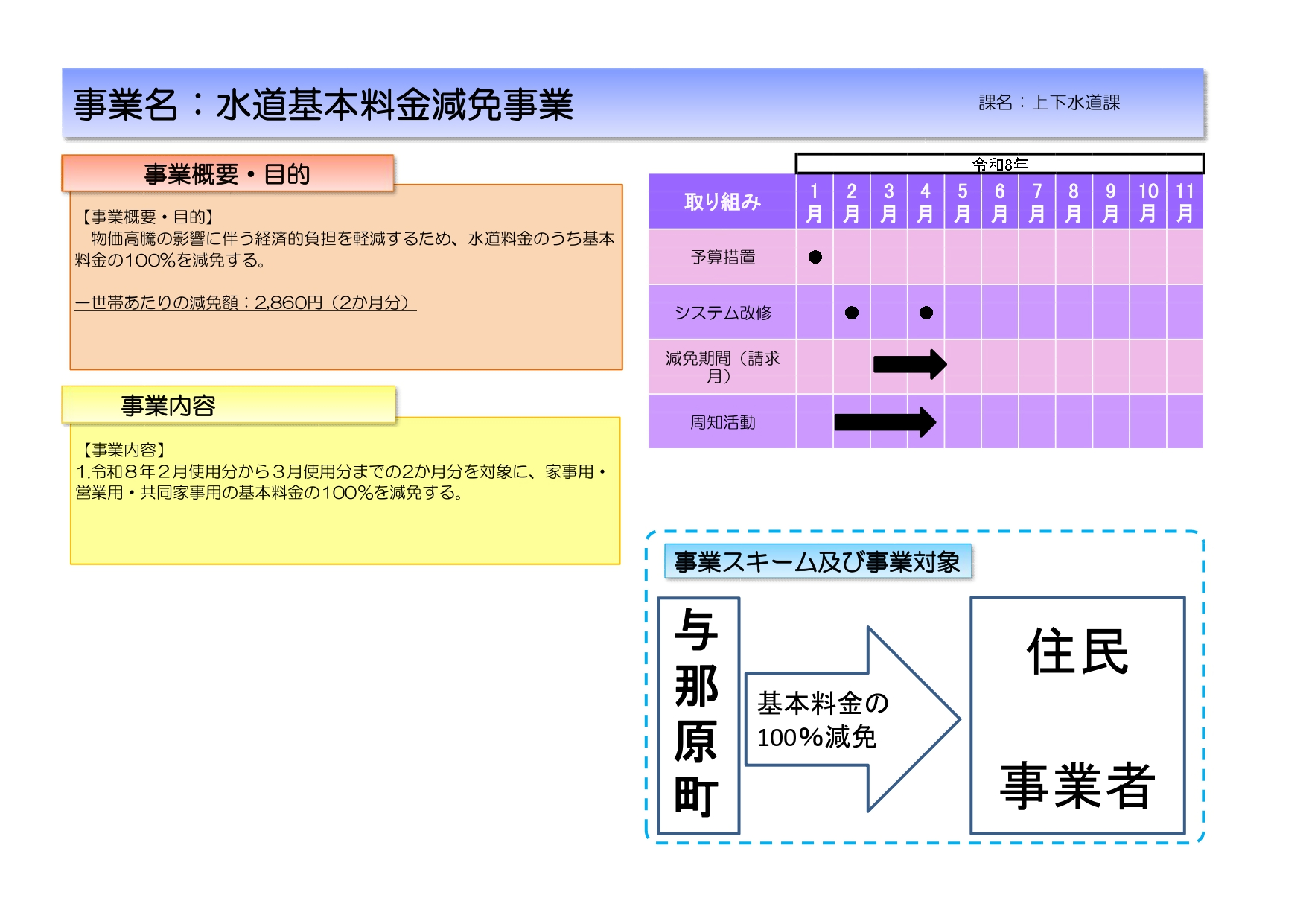Click the 事業者 text in the right box
Viewport: 1306px width, 924px height.
1077,785
